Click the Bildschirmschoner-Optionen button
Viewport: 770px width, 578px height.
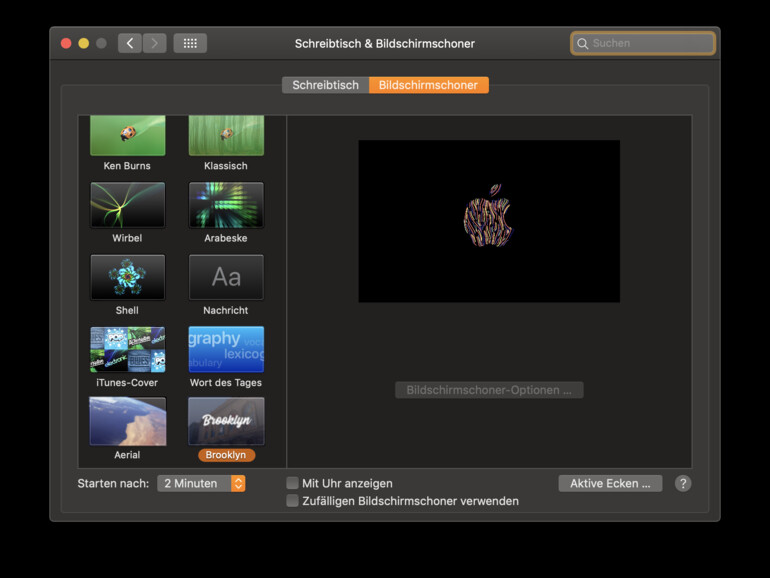click(489, 390)
